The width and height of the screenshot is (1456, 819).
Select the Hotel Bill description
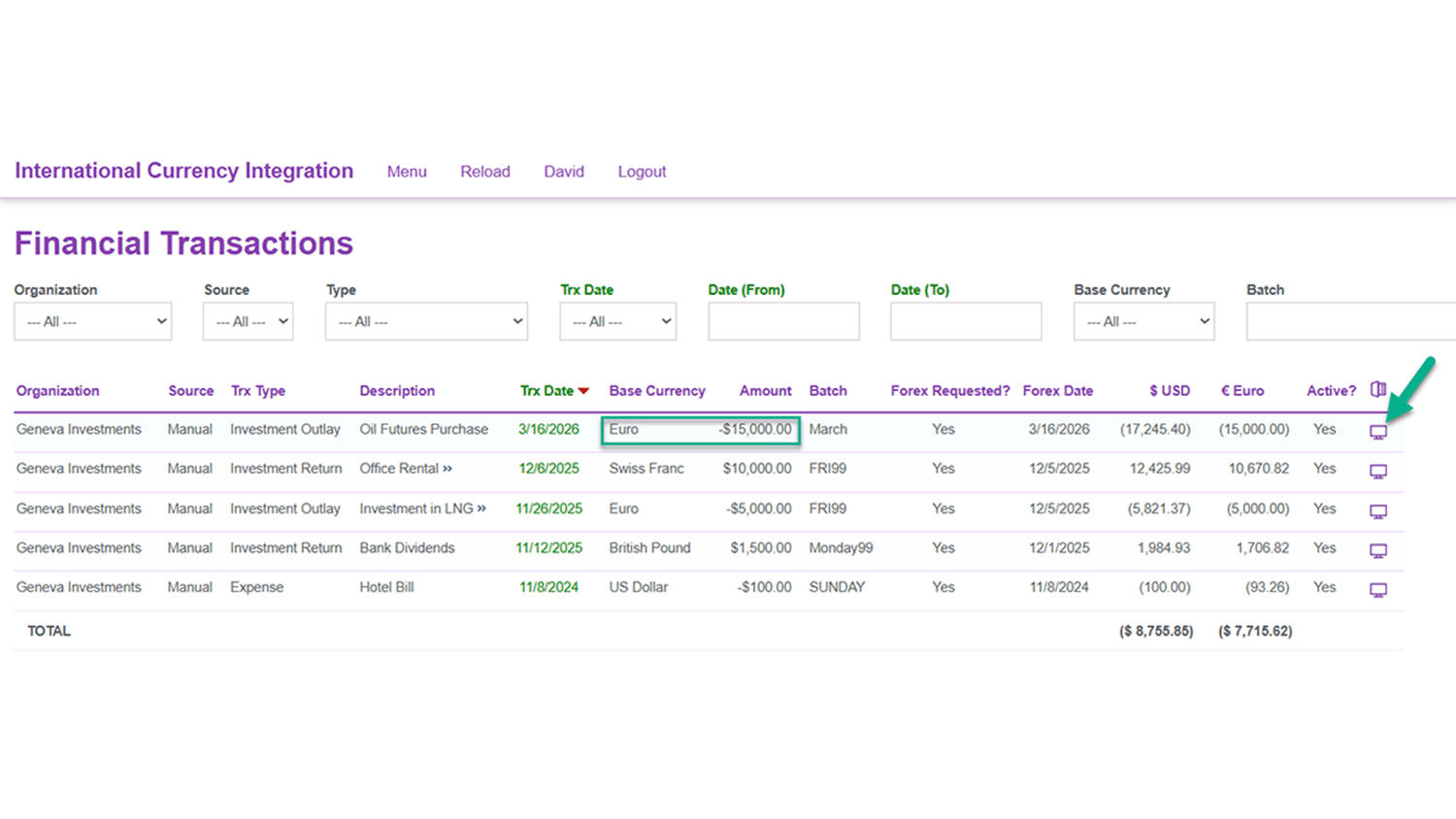tap(386, 587)
